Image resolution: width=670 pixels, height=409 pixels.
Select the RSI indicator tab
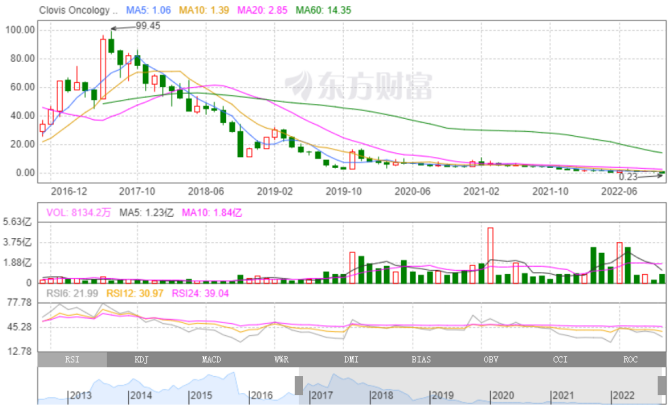(71, 357)
